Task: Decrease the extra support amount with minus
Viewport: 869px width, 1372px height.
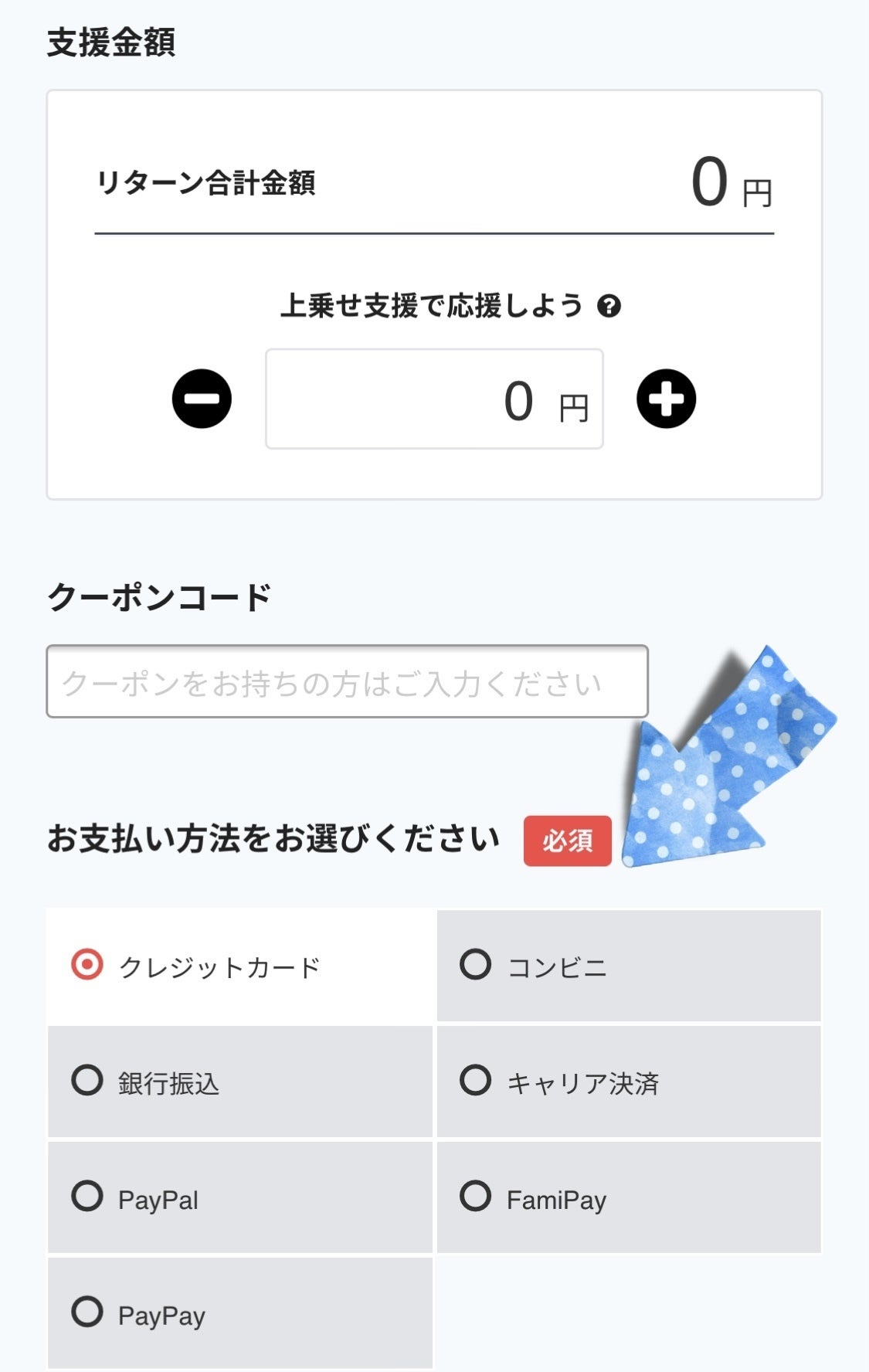Action: coord(202,399)
